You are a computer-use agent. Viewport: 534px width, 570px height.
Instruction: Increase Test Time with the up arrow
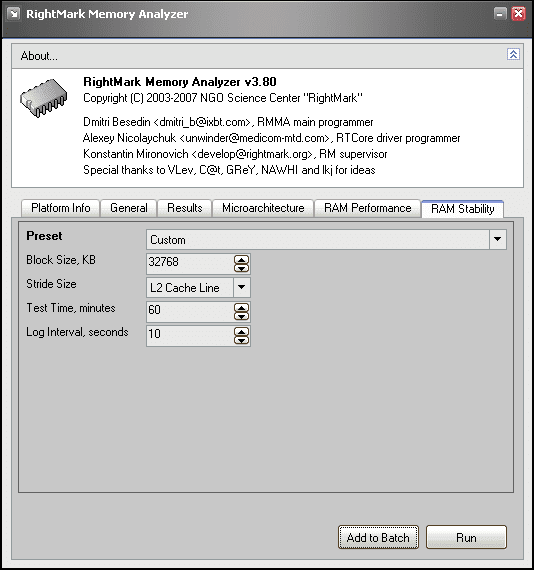[x=241, y=308]
